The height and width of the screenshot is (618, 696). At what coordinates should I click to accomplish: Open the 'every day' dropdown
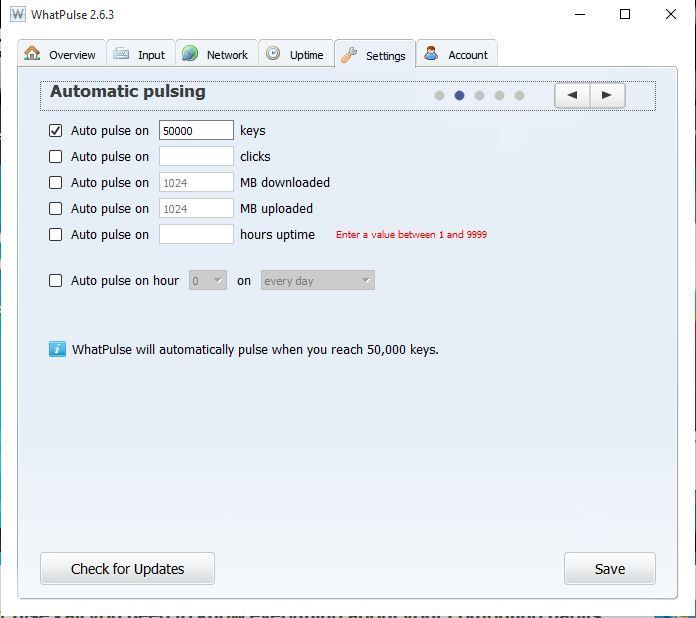(318, 281)
